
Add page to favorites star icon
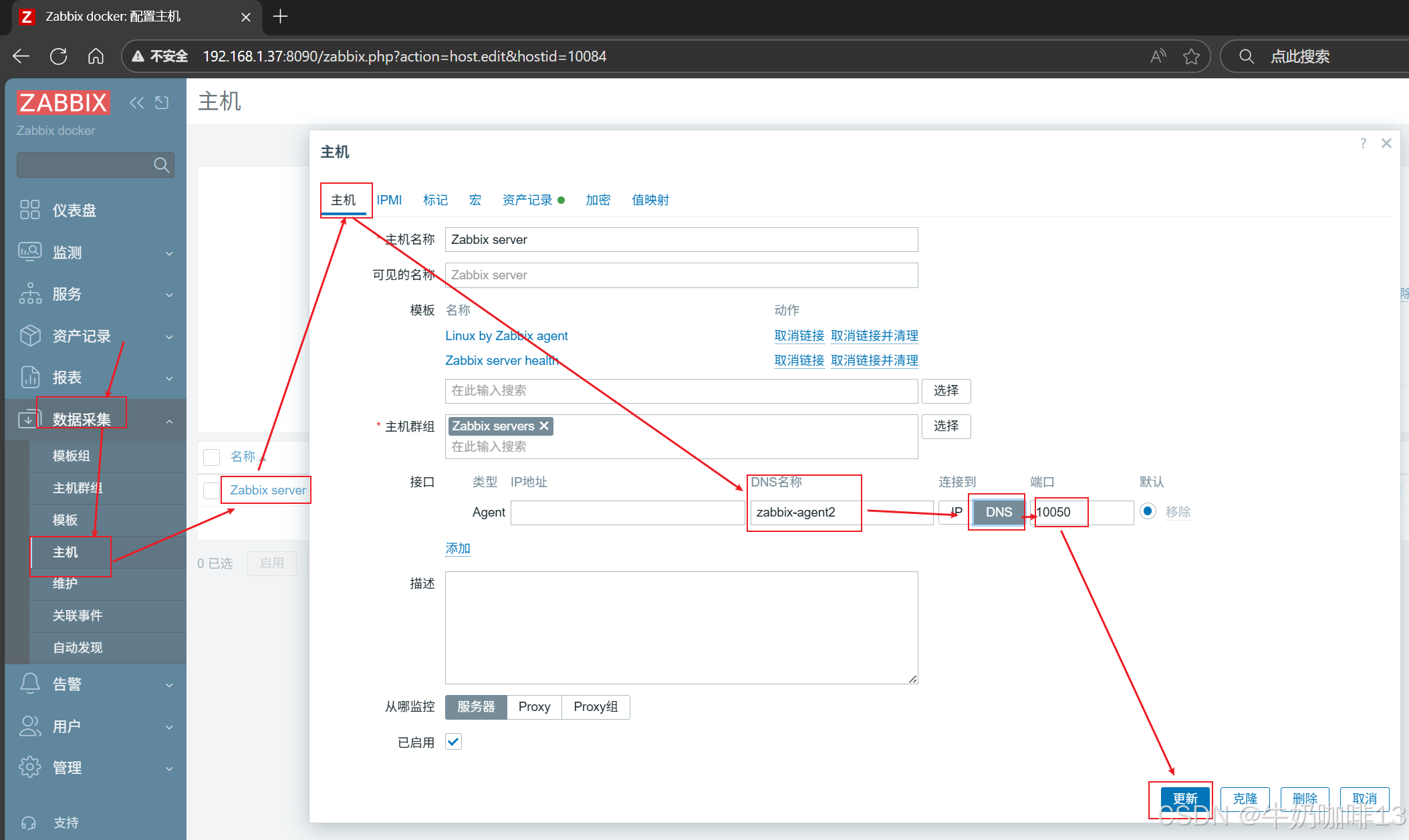click(1191, 56)
